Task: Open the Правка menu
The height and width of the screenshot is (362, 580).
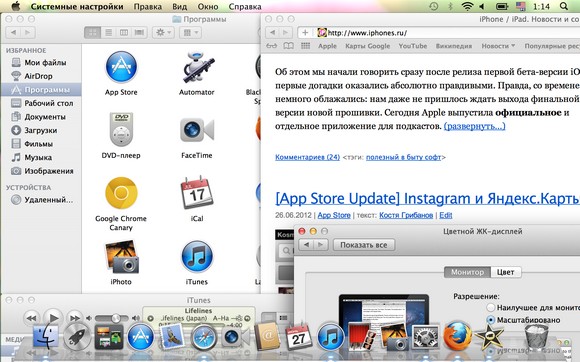Action: click(148, 7)
